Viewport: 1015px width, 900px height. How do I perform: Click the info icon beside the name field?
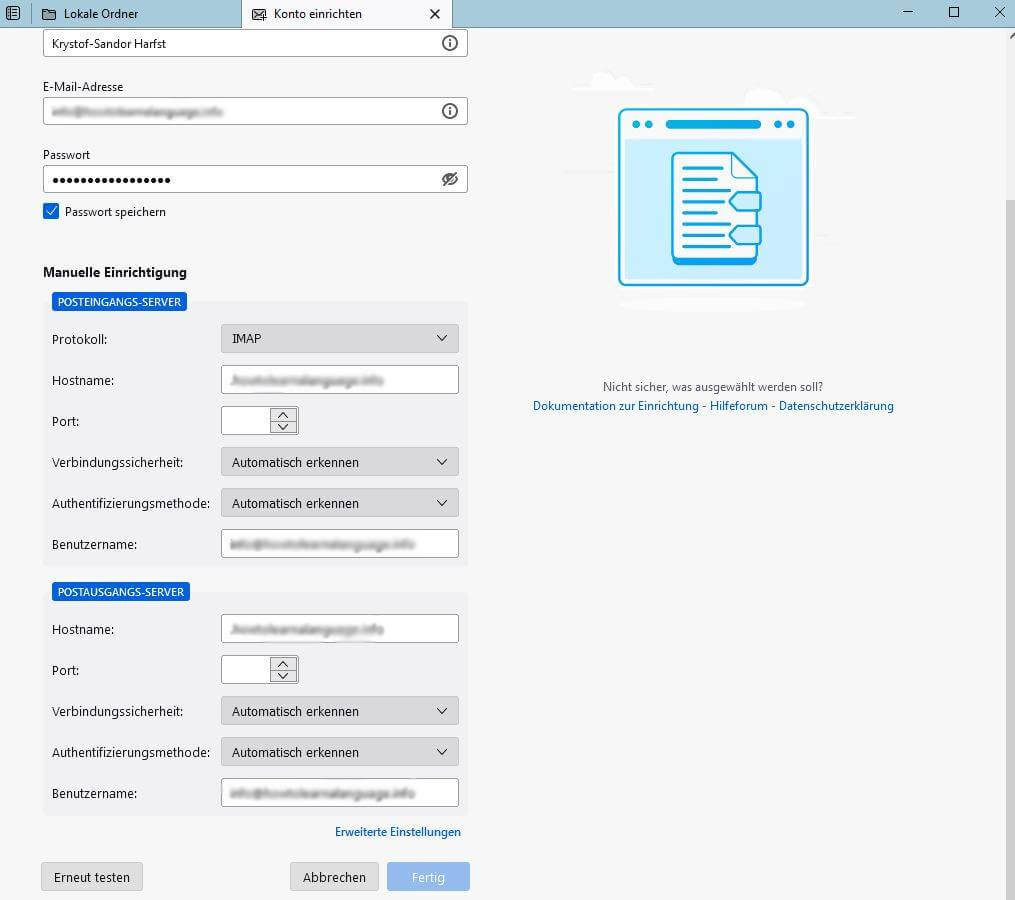coord(449,42)
